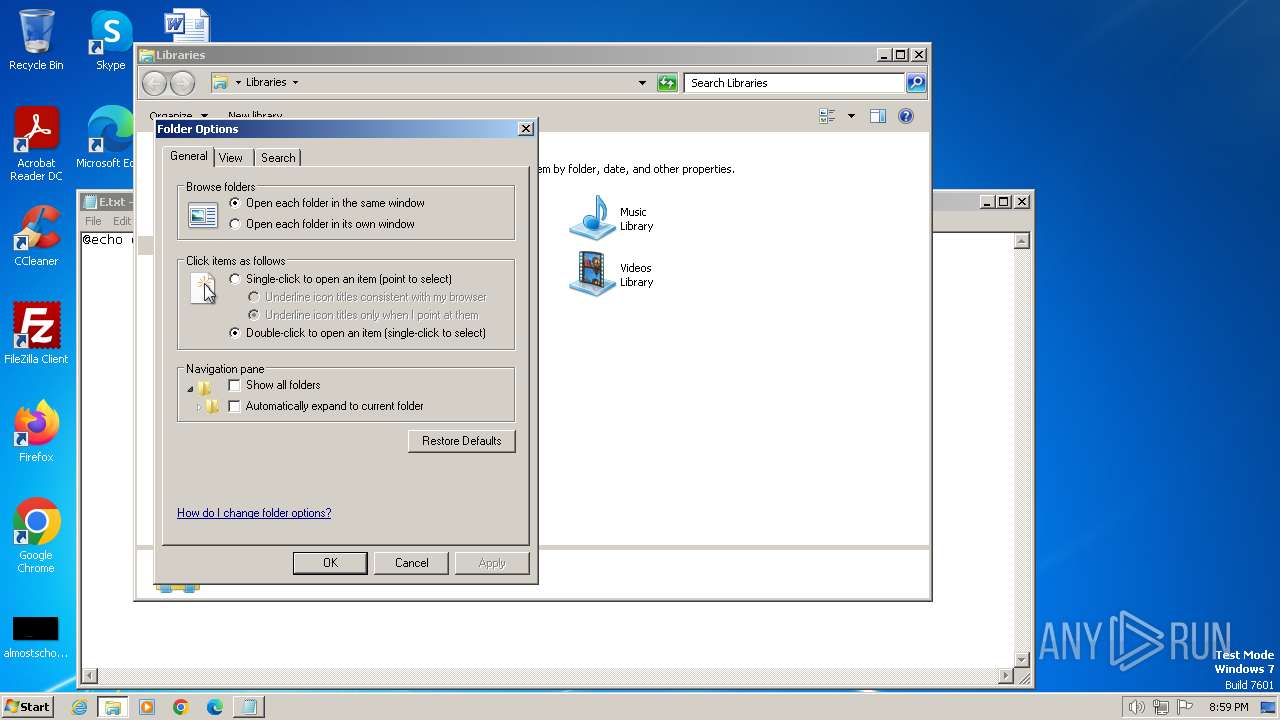Viewport: 1280px width, 720px height.
Task: Click the Start button
Action: [x=28, y=707]
